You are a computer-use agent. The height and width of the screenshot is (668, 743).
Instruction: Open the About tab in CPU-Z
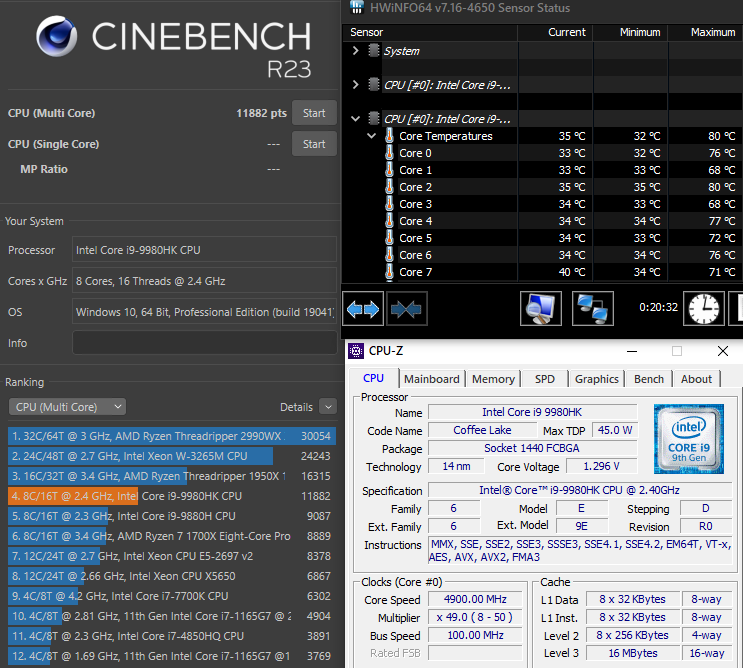click(x=696, y=379)
